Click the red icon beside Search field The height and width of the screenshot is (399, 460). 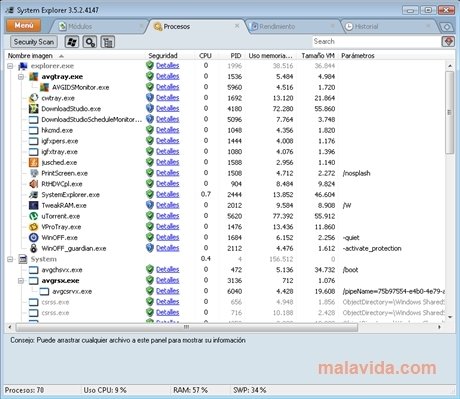pyautogui.click(x=448, y=42)
